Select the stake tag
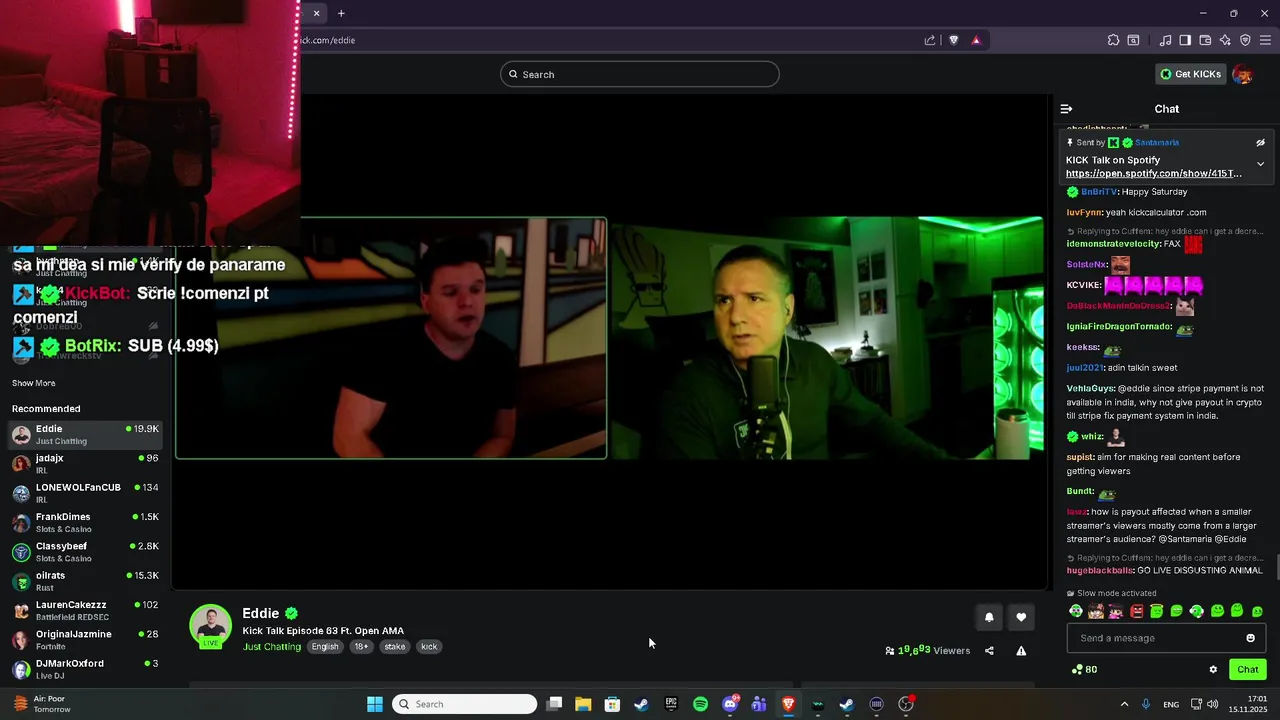 (x=395, y=647)
